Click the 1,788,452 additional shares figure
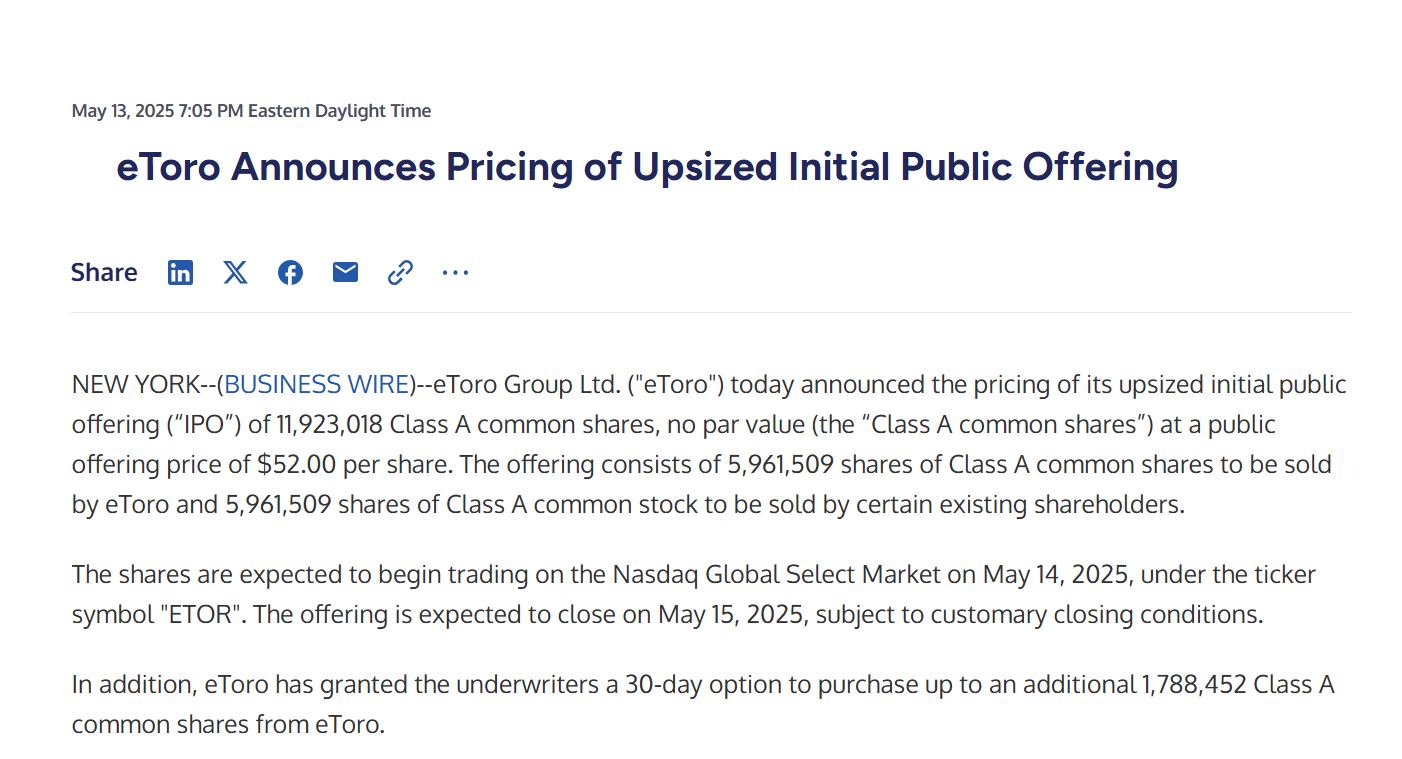The width and height of the screenshot is (1402, 759). click(1193, 685)
